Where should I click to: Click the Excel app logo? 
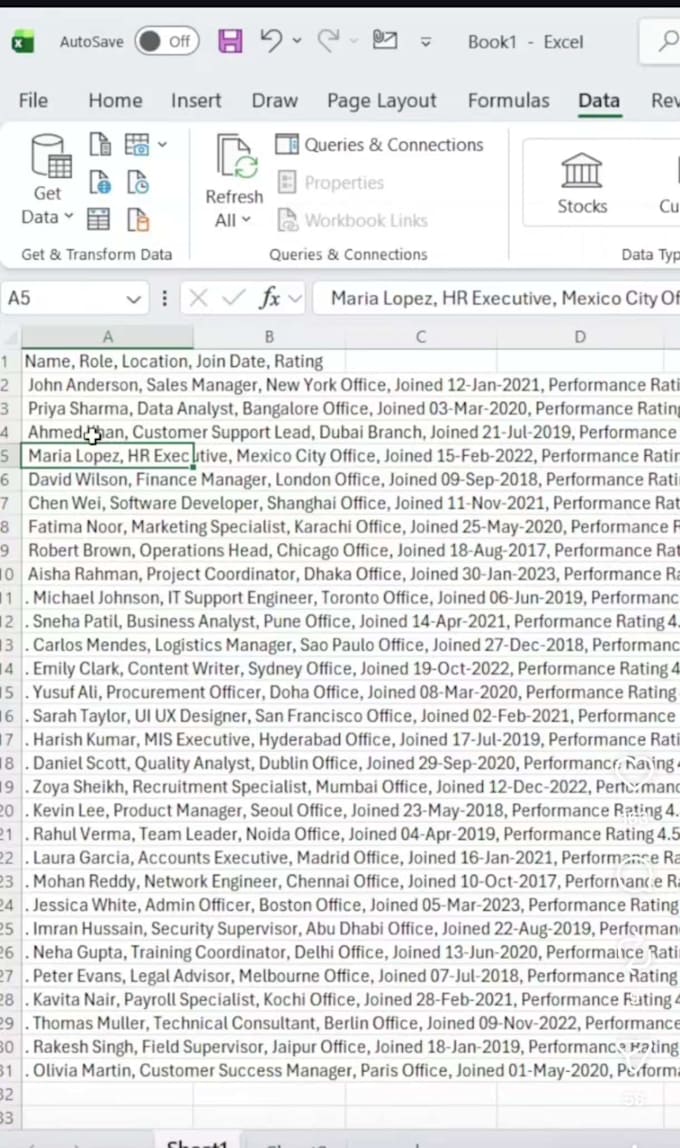click(23, 42)
